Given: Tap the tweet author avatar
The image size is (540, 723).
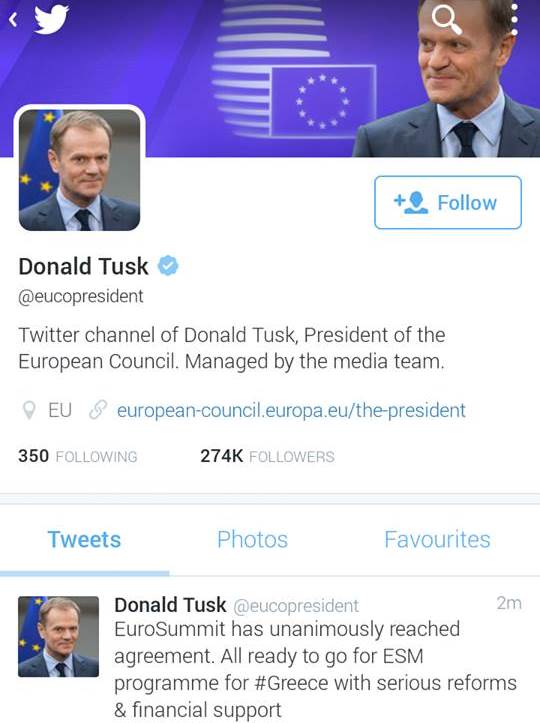Looking at the screenshot, I should [x=58, y=636].
